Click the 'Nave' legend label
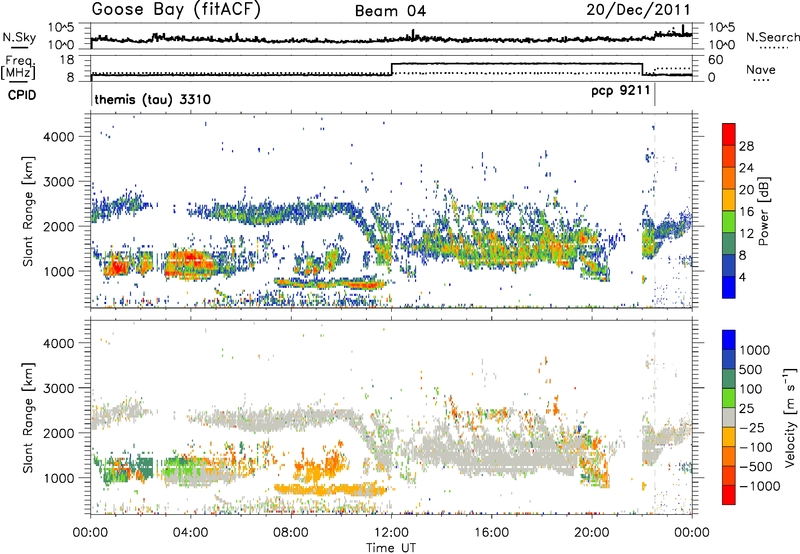 (x=761, y=69)
